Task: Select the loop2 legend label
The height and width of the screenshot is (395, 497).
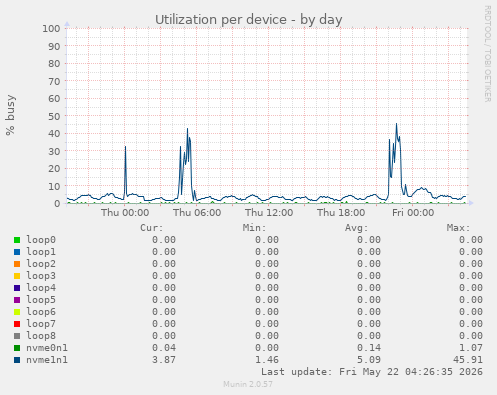Action: 41,264
